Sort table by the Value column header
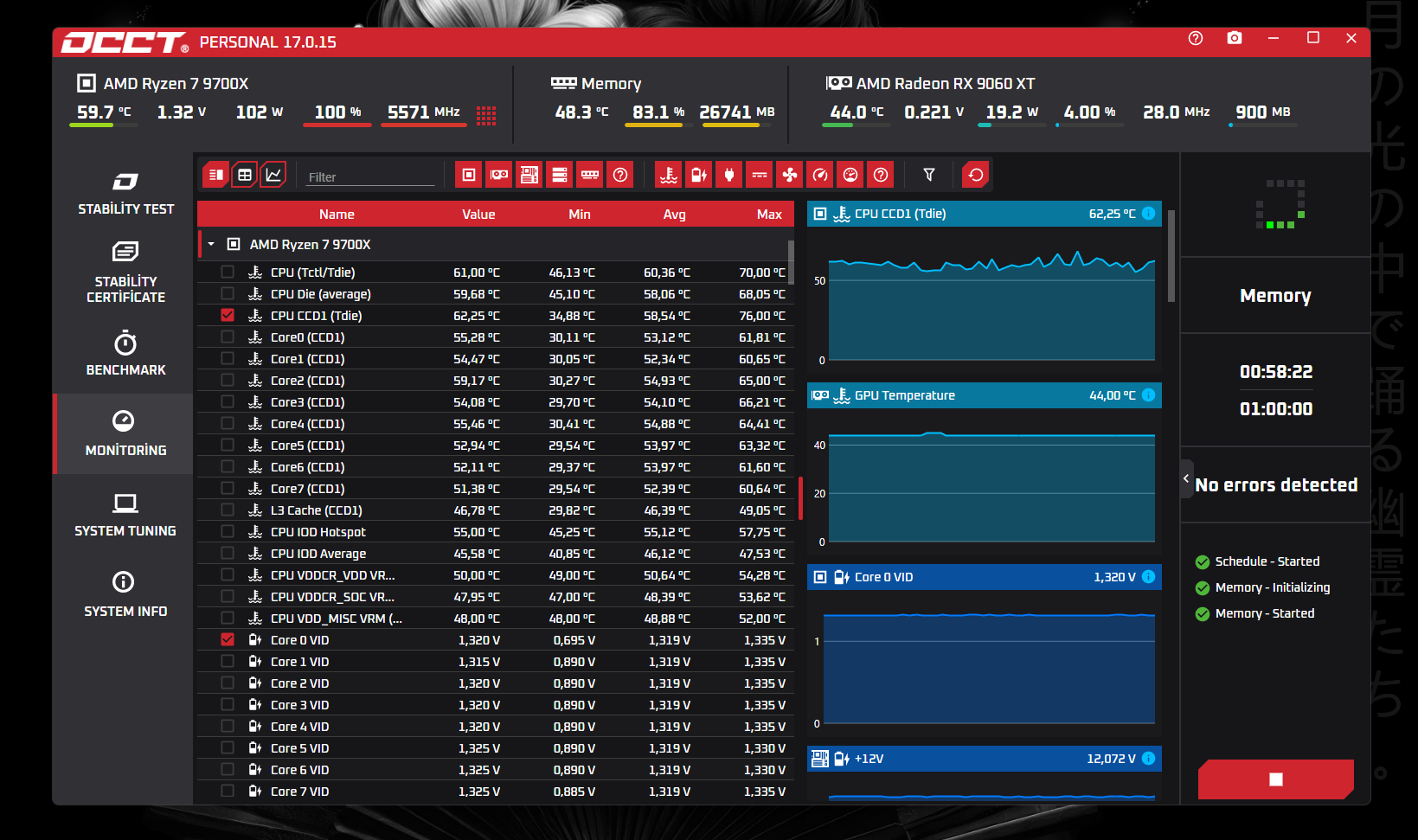 (478, 215)
